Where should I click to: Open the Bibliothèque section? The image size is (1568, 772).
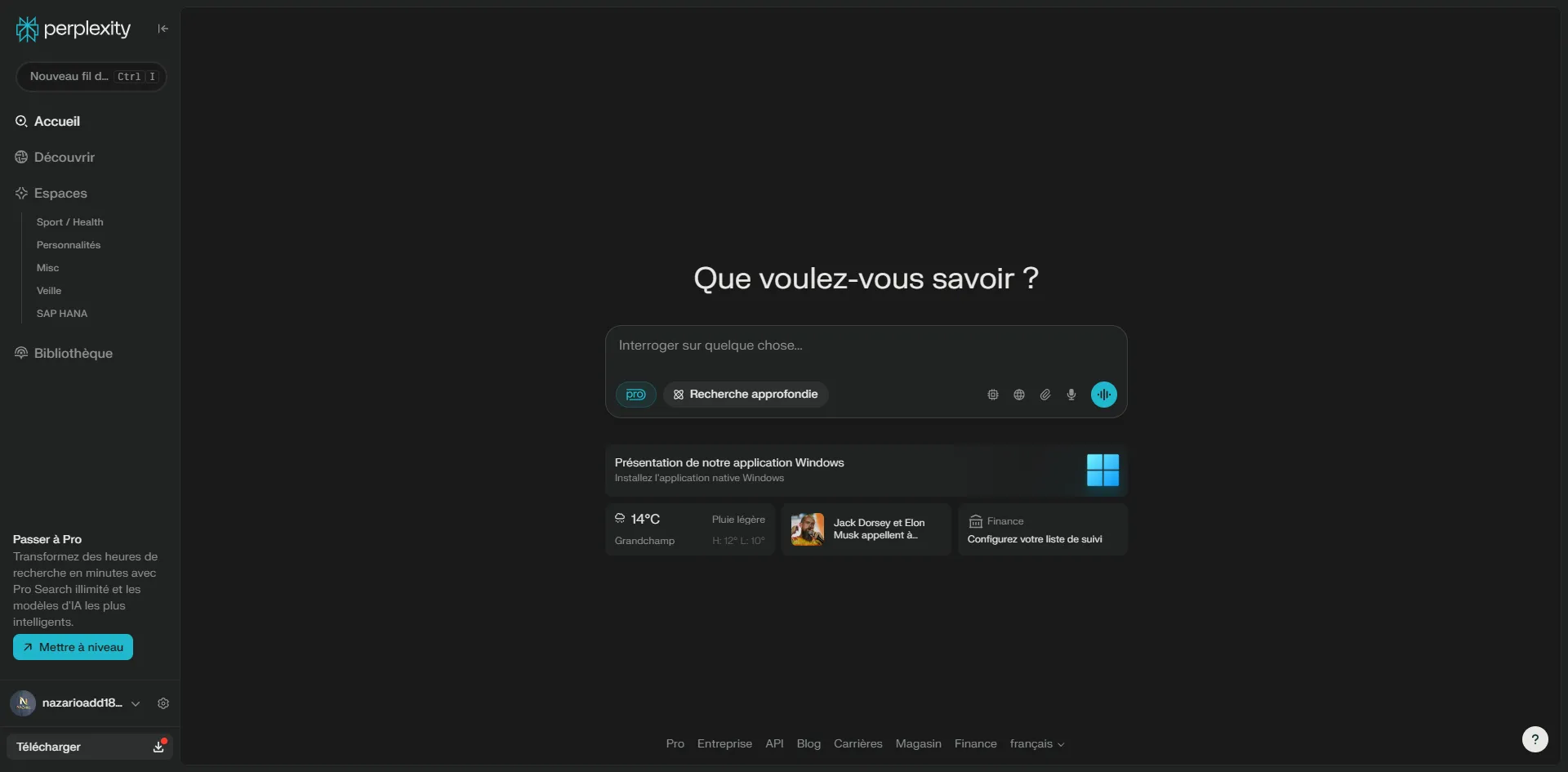coord(73,353)
